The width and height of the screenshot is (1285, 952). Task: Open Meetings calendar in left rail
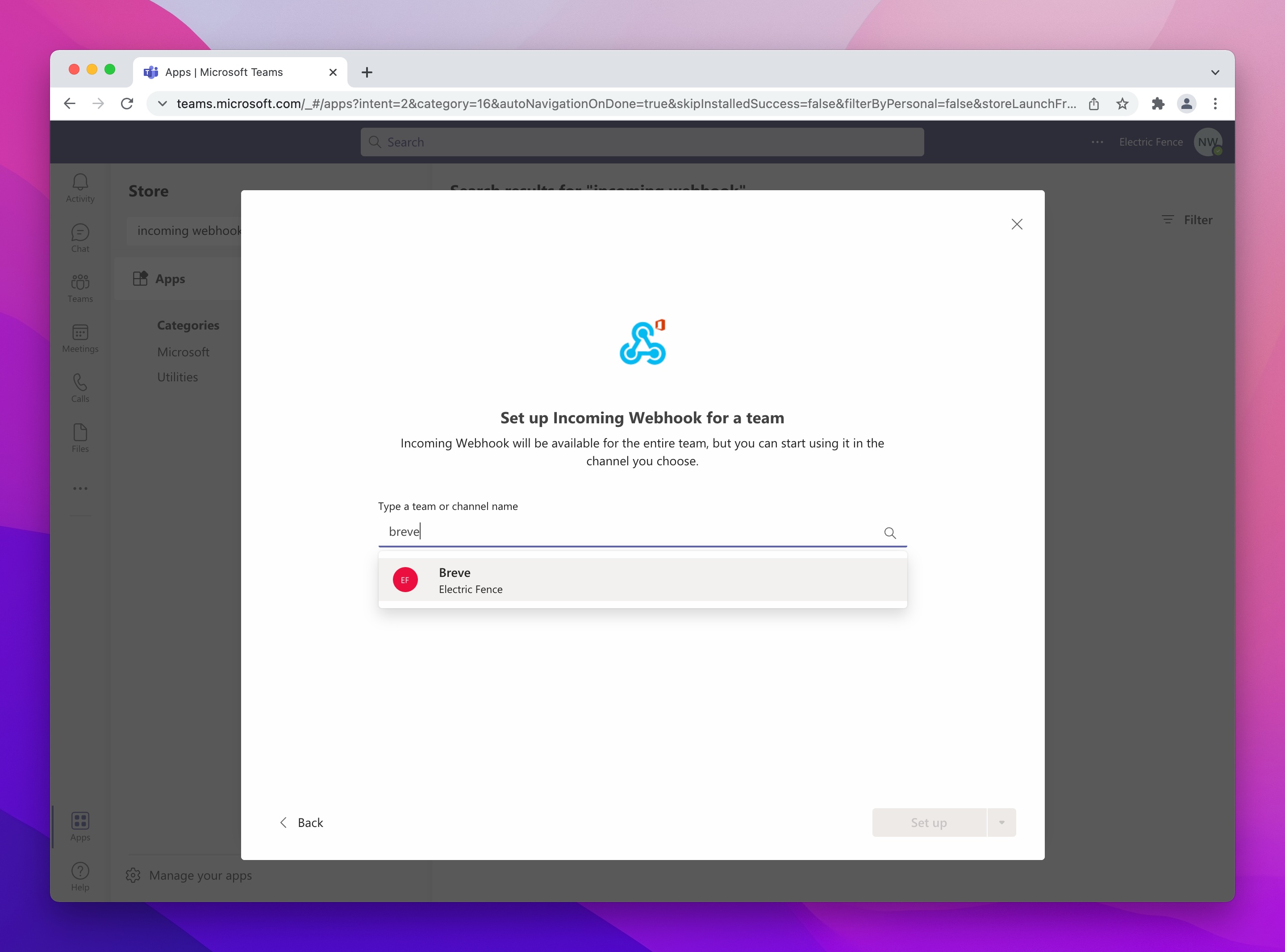[x=80, y=339]
